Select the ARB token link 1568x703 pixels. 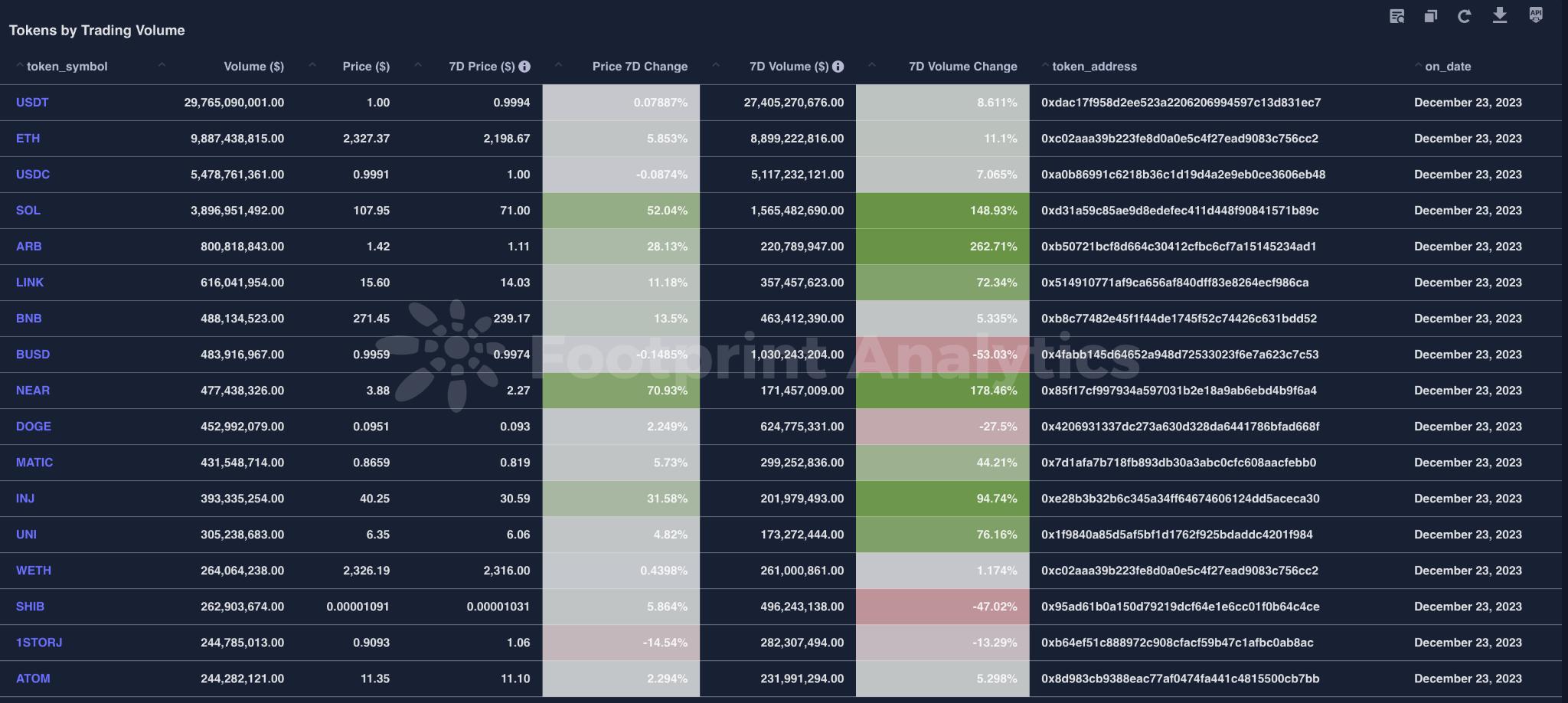tap(29, 246)
